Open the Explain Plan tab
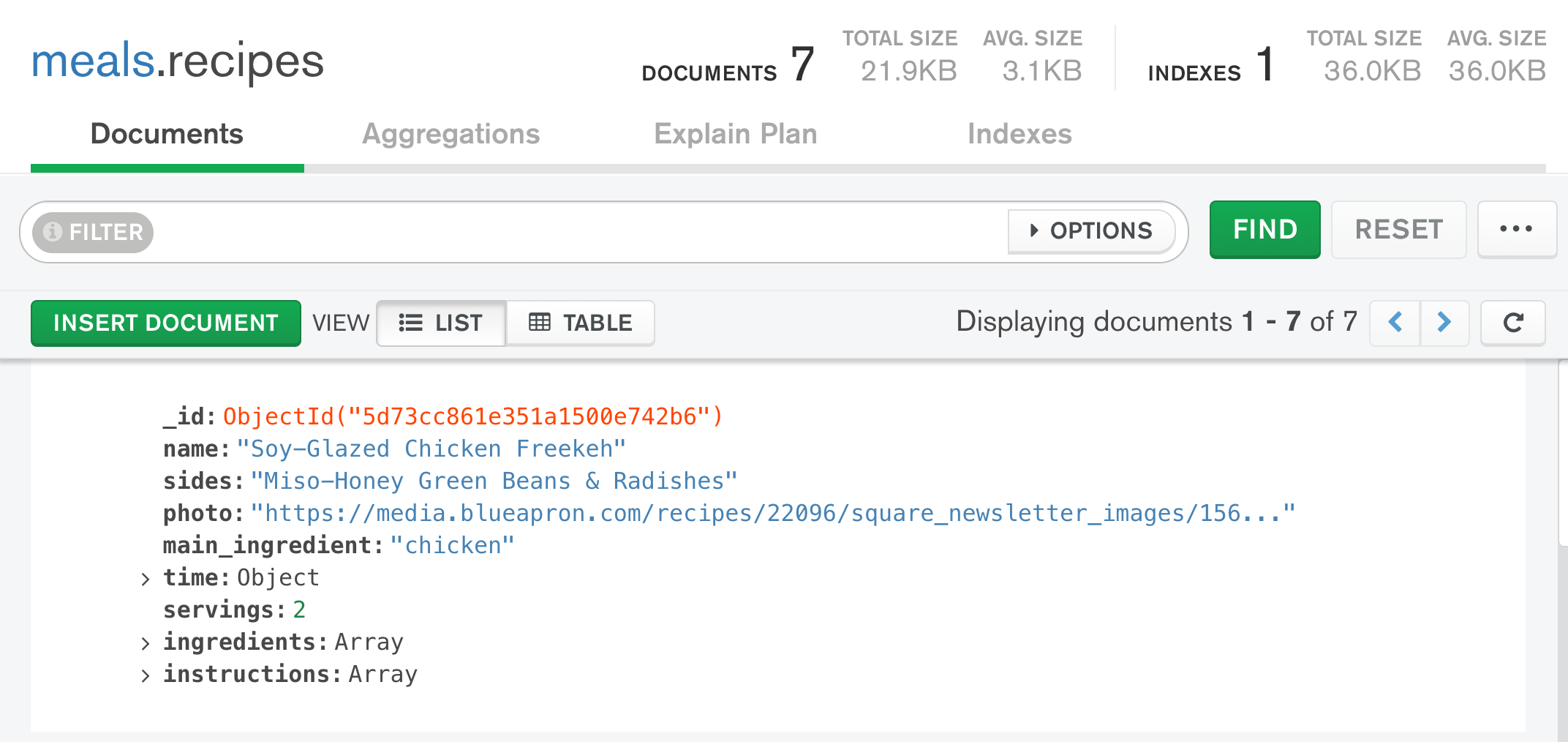This screenshot has width=1568, height=742. 735,135
